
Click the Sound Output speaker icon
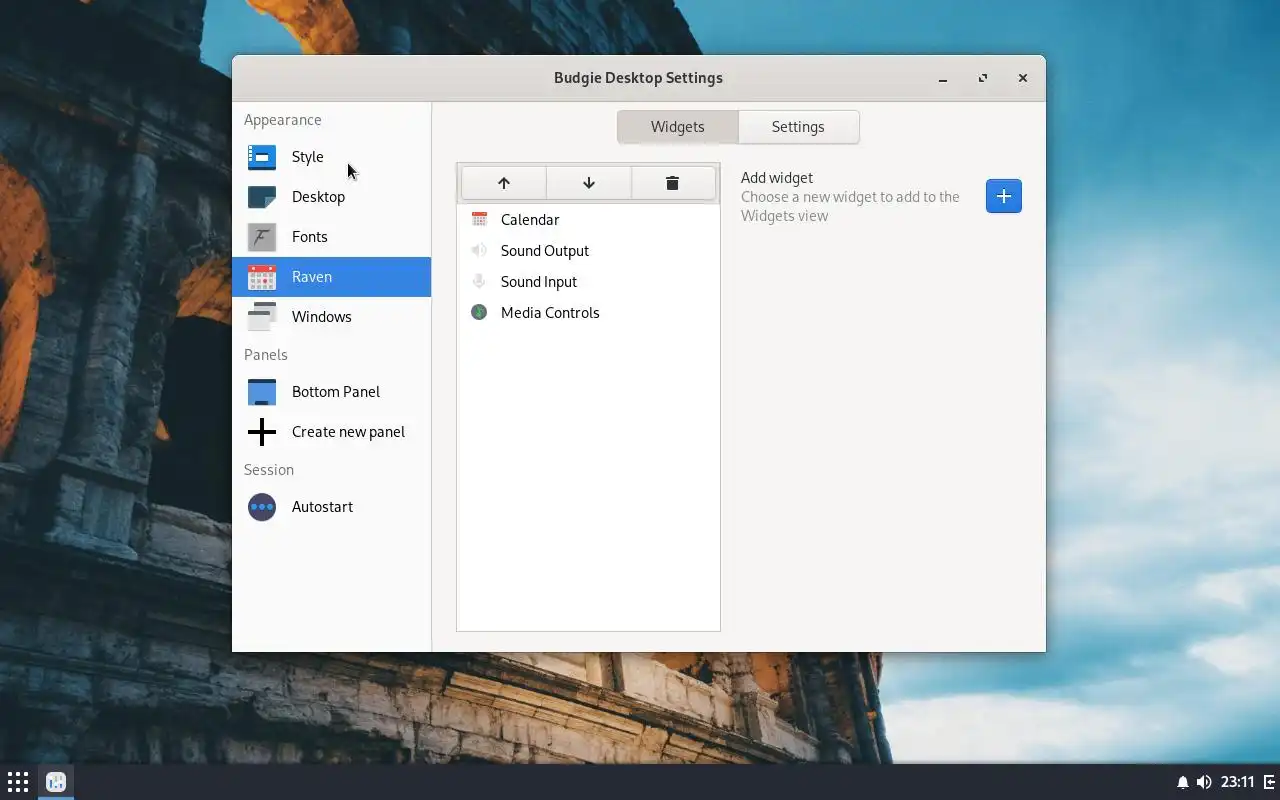pos(479,250)
